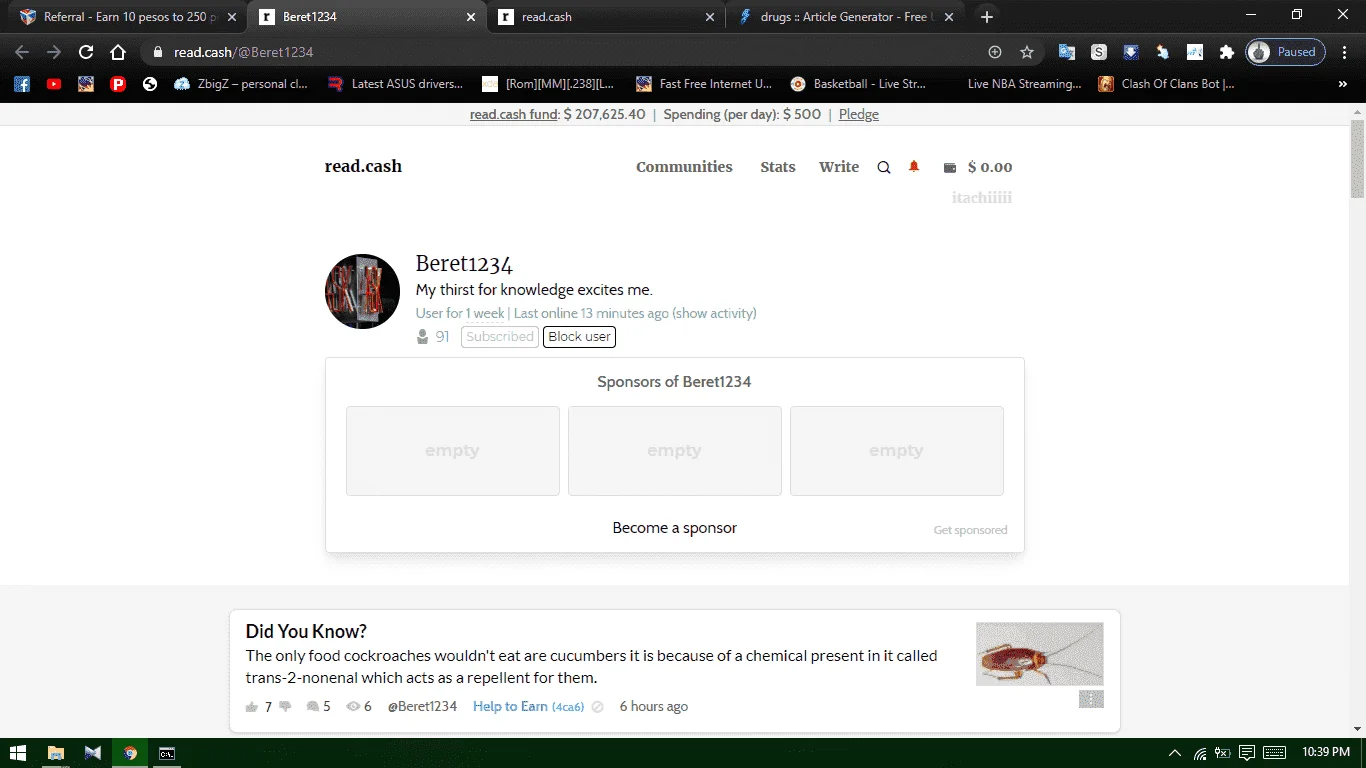Click the read.cash logo

pyautogui.click(x=363, y=167)
